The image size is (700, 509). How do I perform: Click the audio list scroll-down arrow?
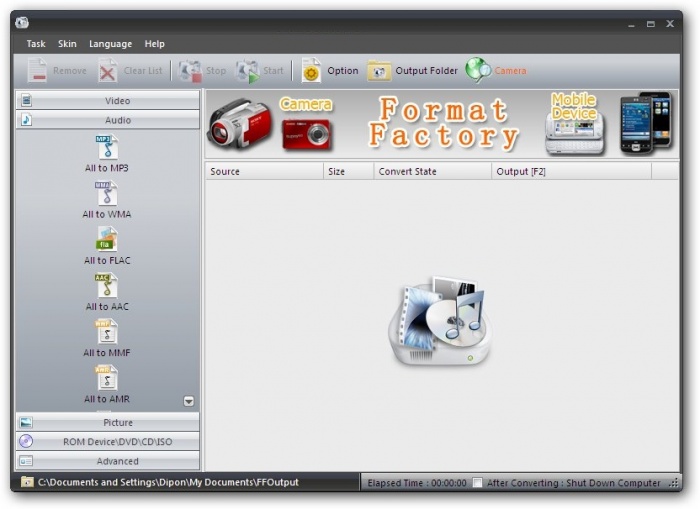(189, 401)
